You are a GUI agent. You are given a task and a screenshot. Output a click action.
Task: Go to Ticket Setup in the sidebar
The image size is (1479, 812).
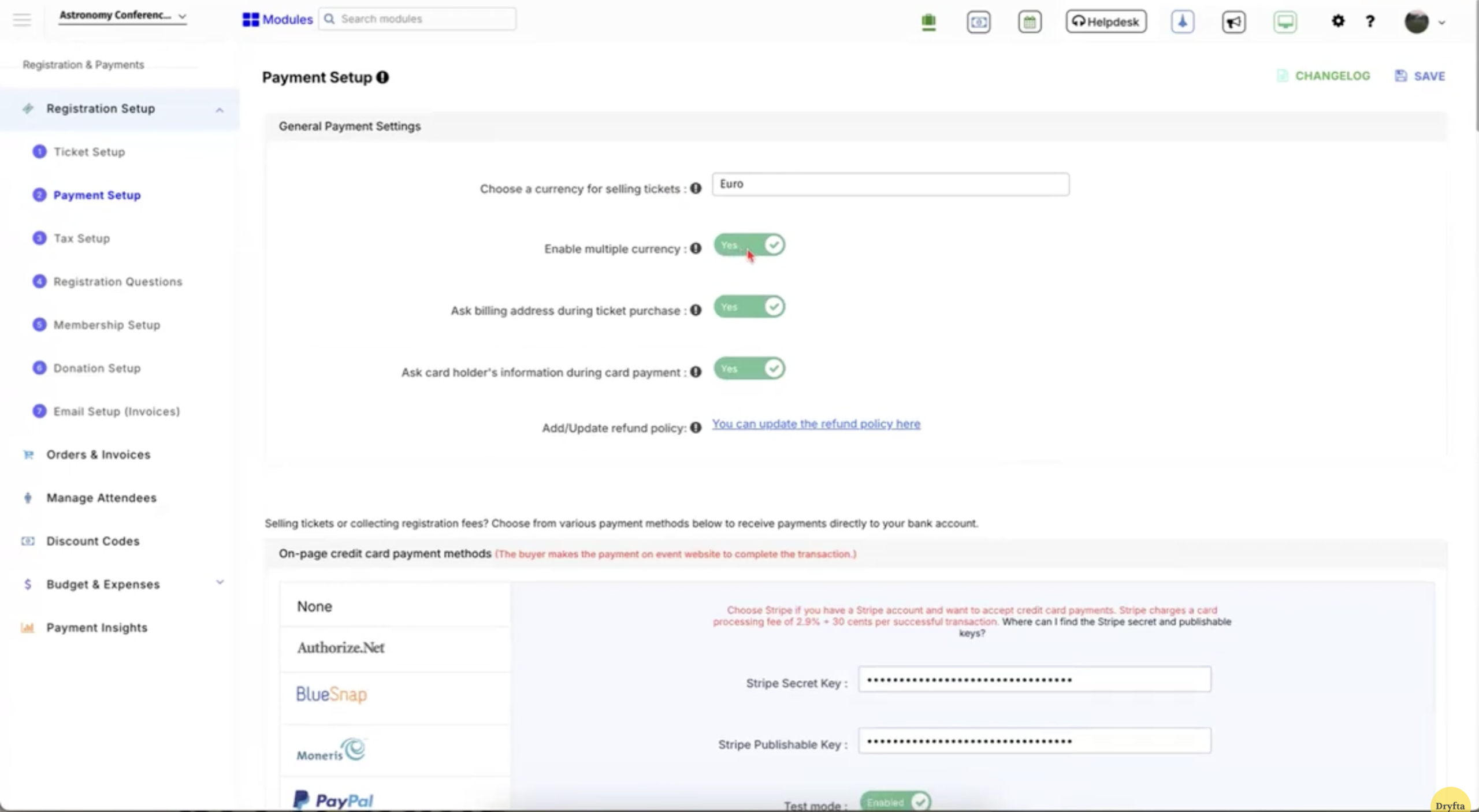coord(88,152)
